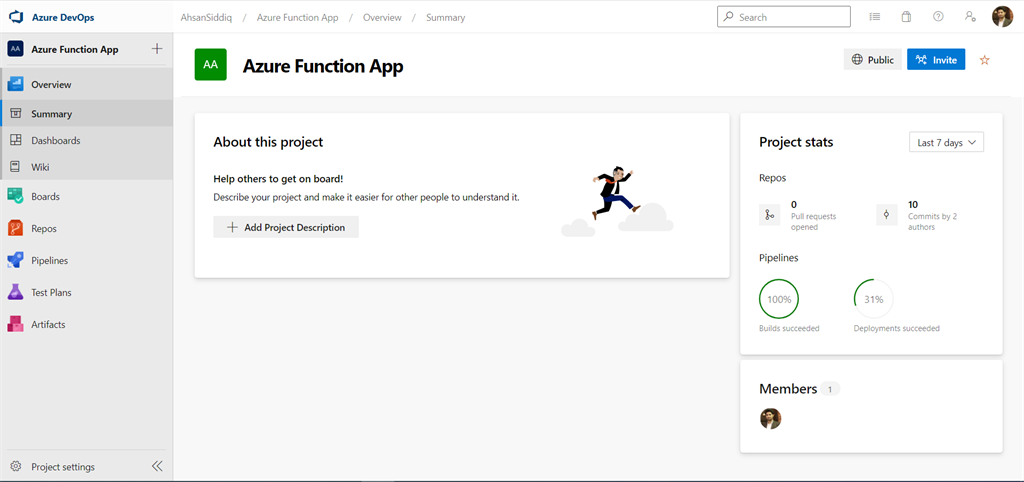
Task: Click 'Help others to get on board!' text
Action: [278, 178]
